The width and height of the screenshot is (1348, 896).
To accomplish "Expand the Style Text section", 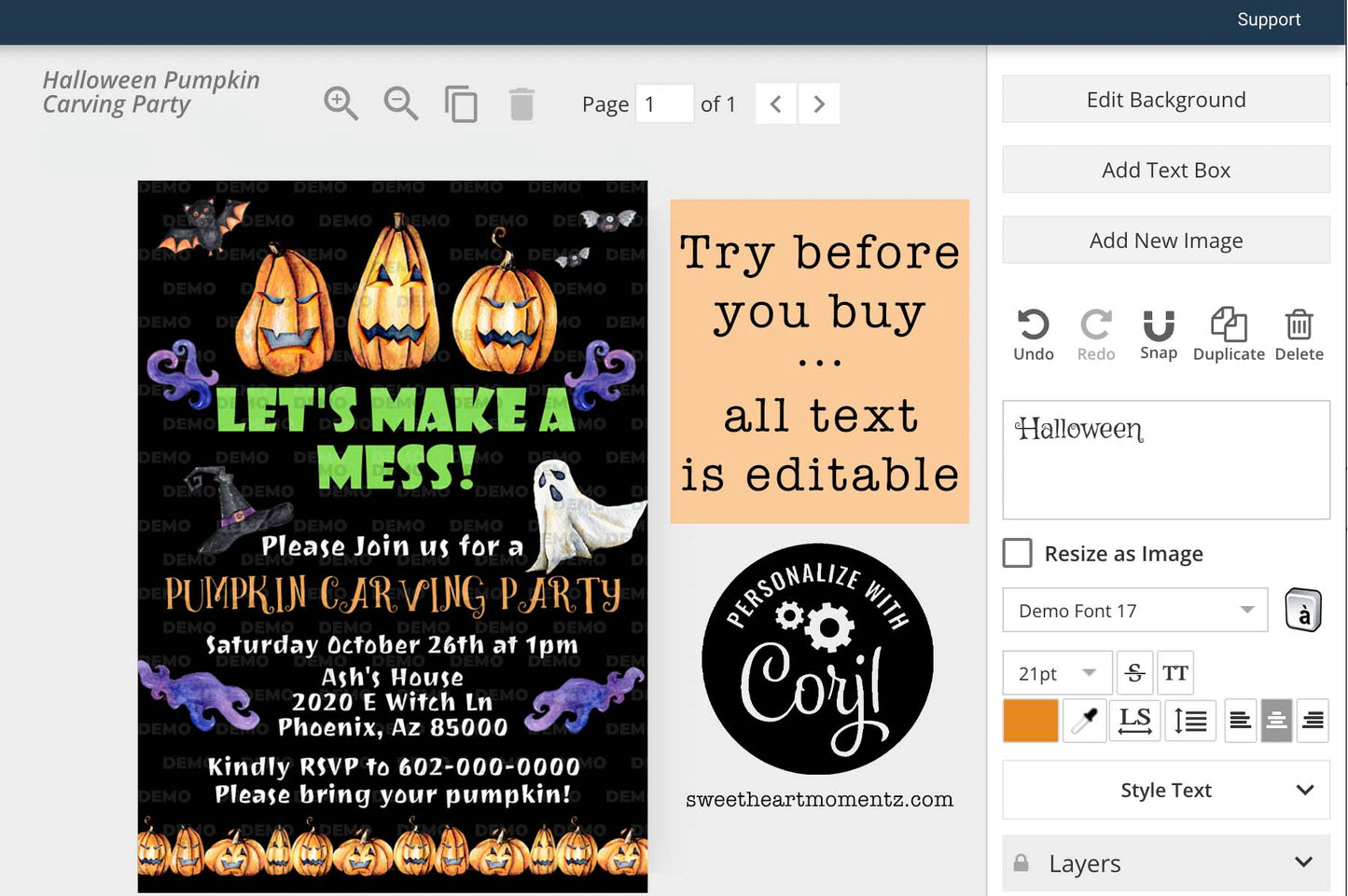I will pos(1166,790).
